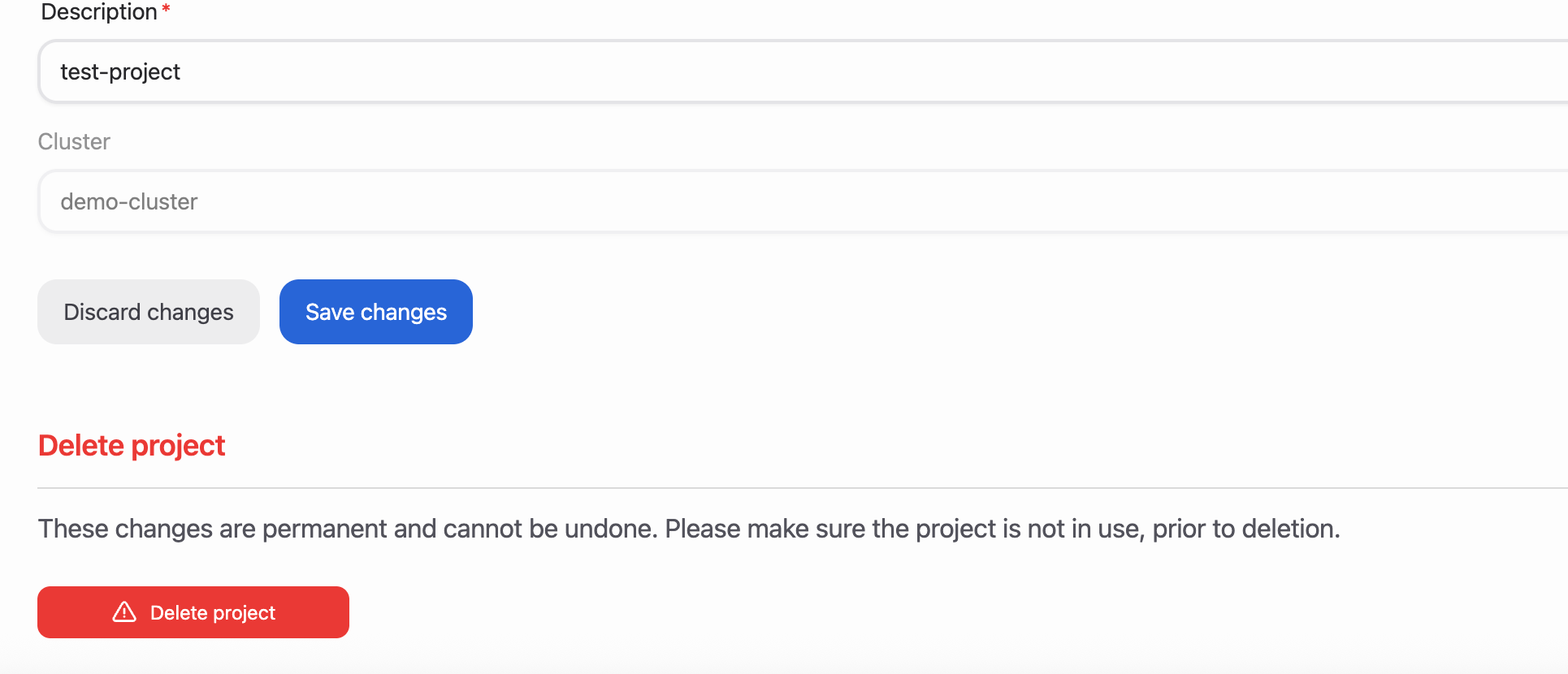Screen dimensions: 1568x674
Task: Click the deletion warning message text
Action: point(688,528)
